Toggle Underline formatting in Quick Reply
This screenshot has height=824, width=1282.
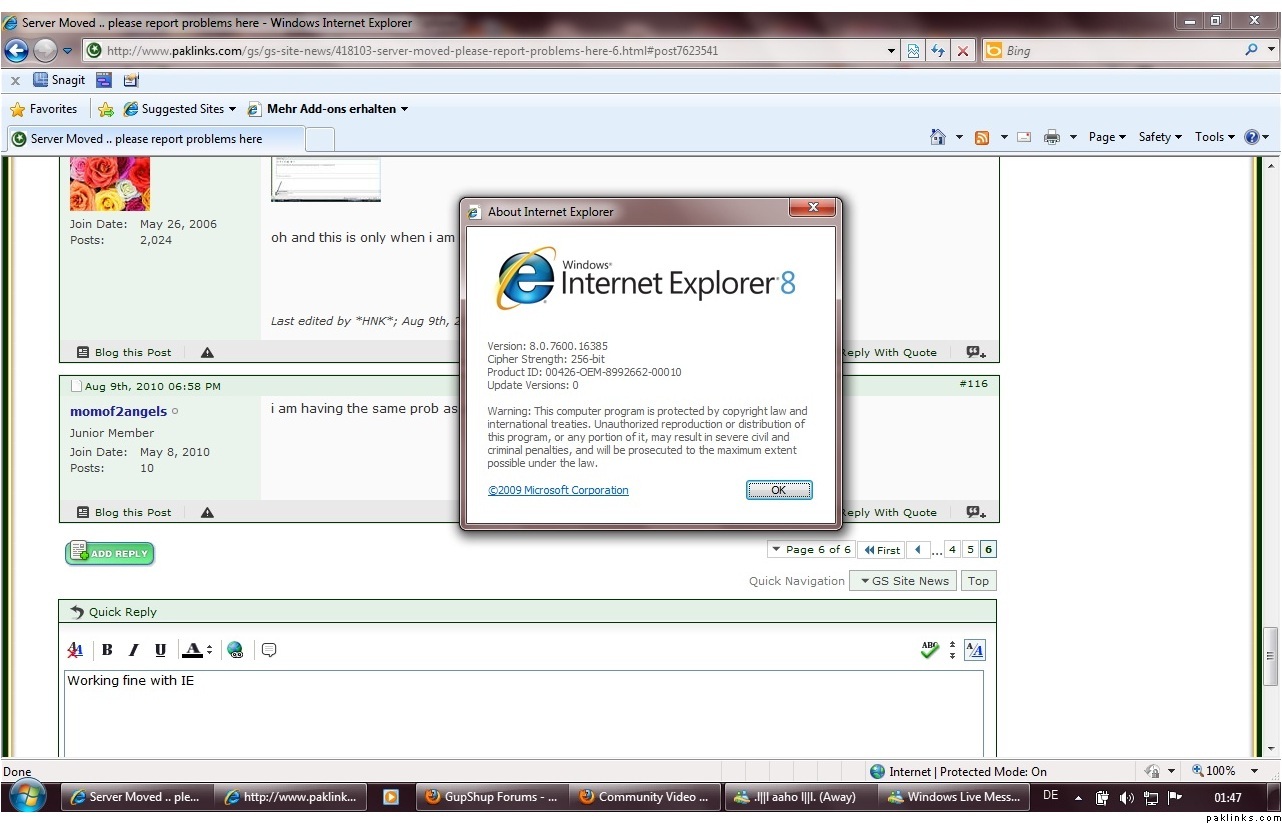pos(160,650)
